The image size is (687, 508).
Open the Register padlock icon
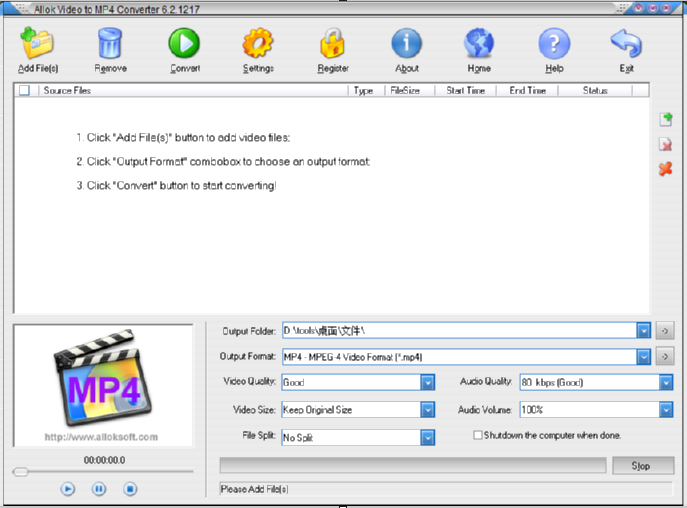332,43
